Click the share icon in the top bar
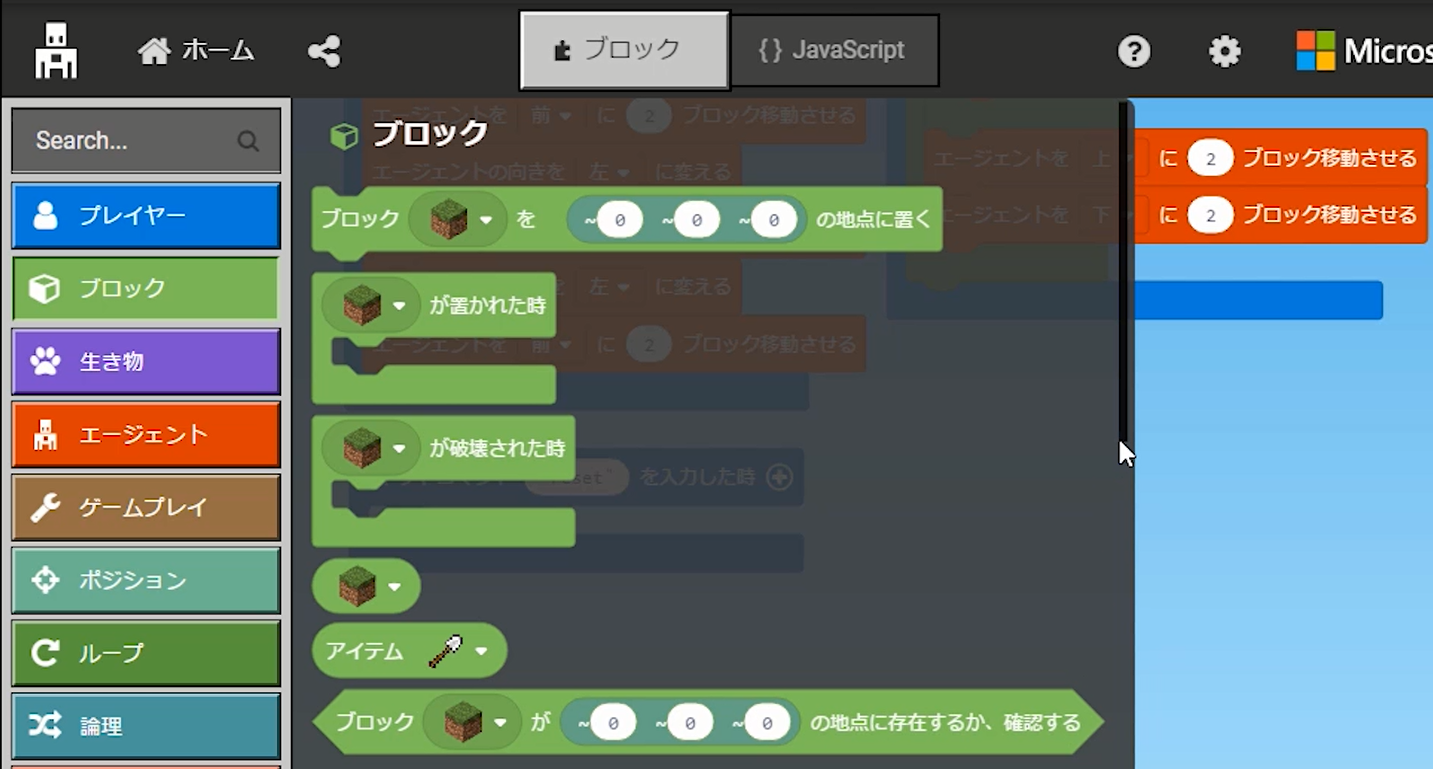This screenshot has height=769, width=1433. 324,51
